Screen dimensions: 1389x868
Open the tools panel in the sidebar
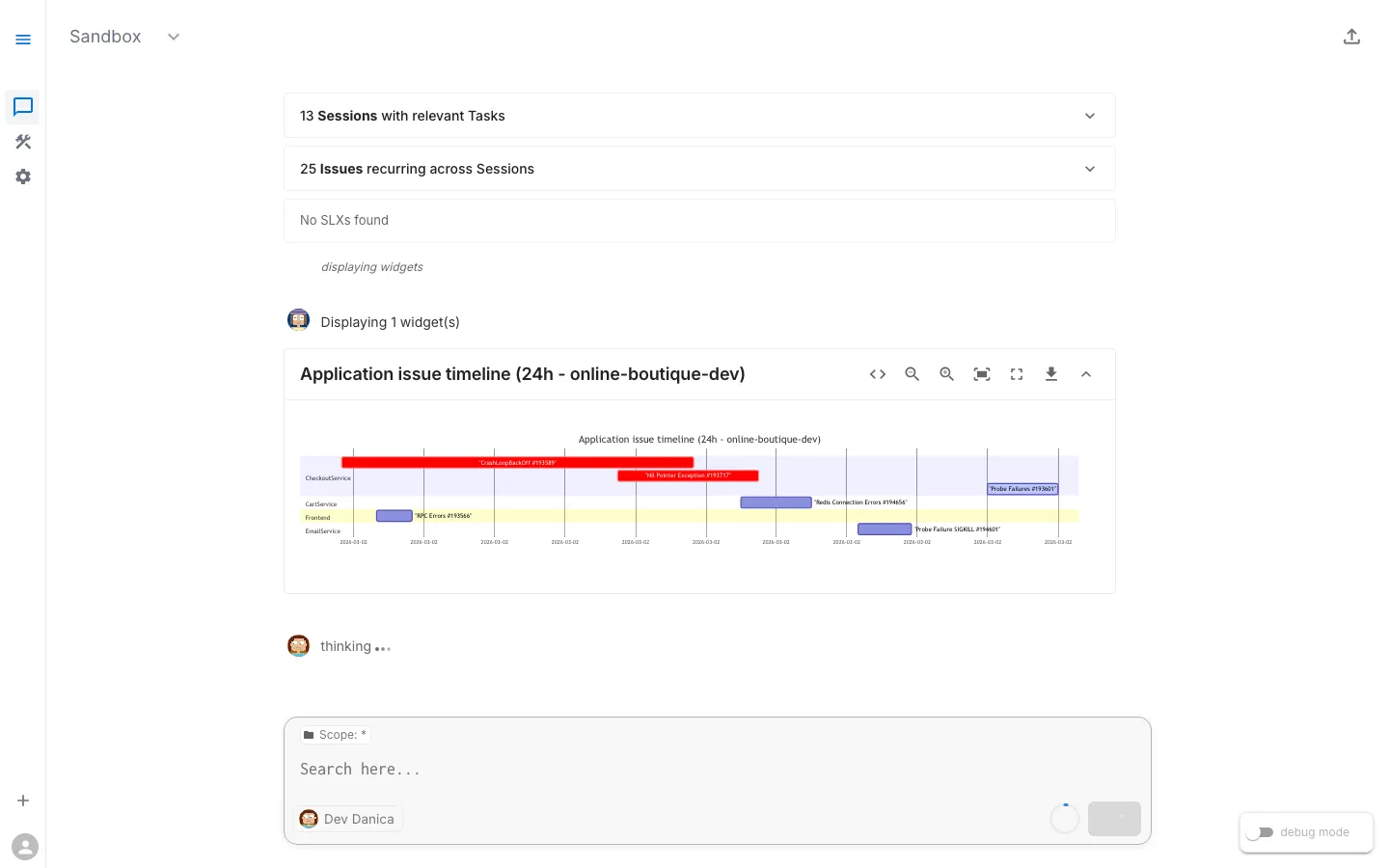click(x=23, y=142)
